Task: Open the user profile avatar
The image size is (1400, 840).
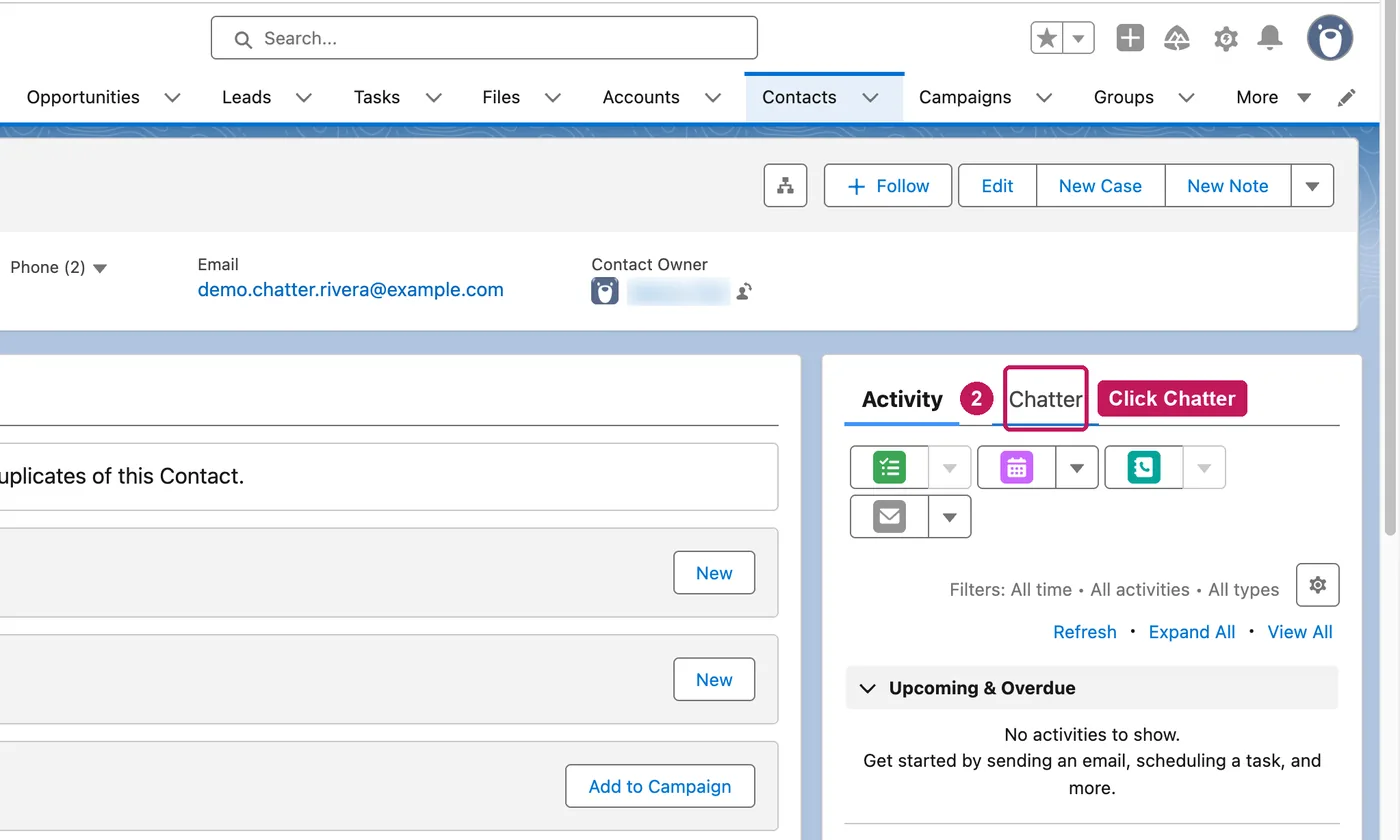Action: click(x=1330, y=38)
